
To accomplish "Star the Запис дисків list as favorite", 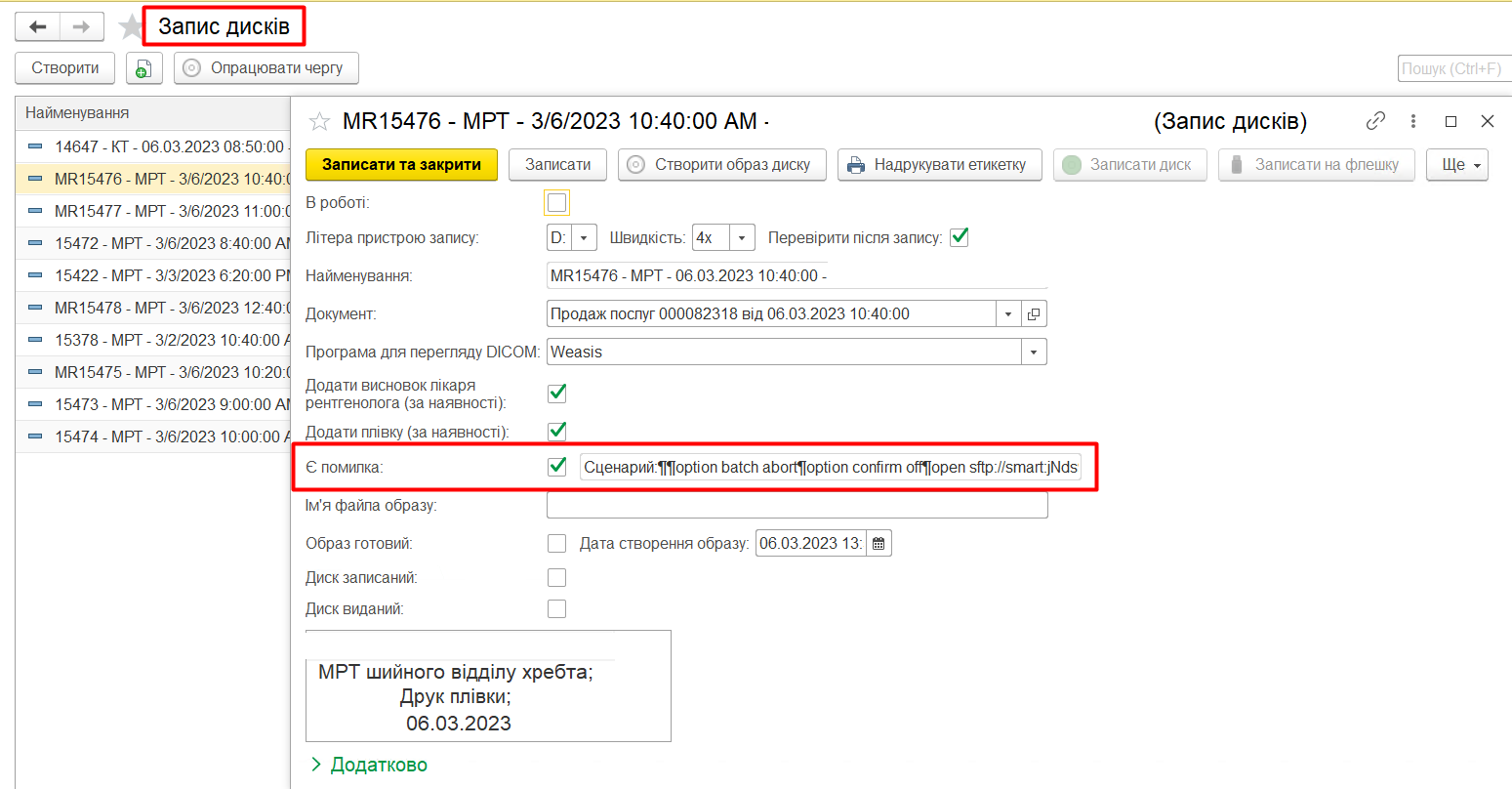I will [130, 26].
